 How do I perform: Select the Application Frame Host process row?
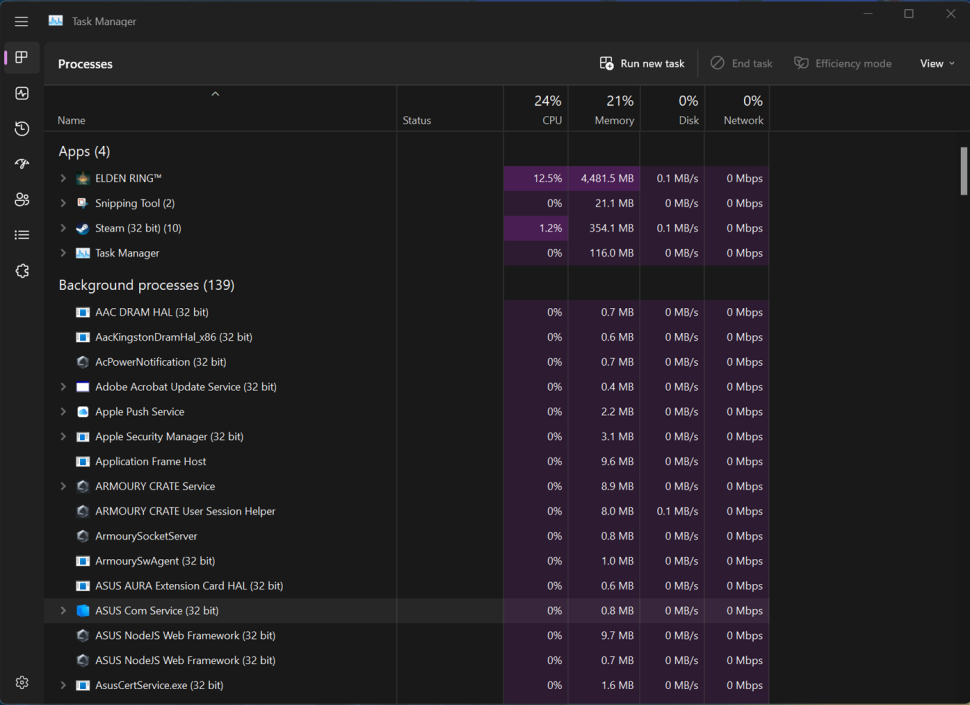point(406,461)
